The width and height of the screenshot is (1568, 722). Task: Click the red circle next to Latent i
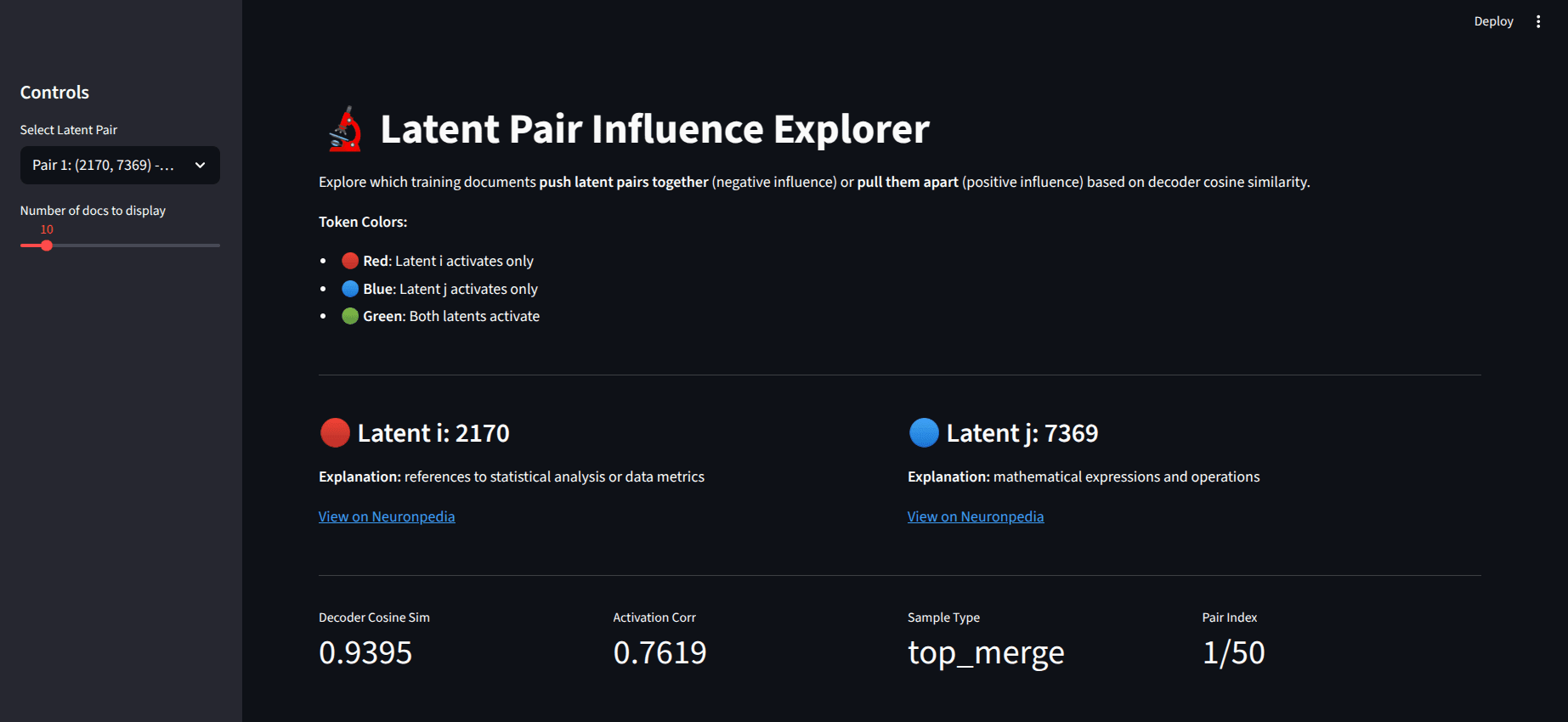pyautogui.click(x=335, y=432)
